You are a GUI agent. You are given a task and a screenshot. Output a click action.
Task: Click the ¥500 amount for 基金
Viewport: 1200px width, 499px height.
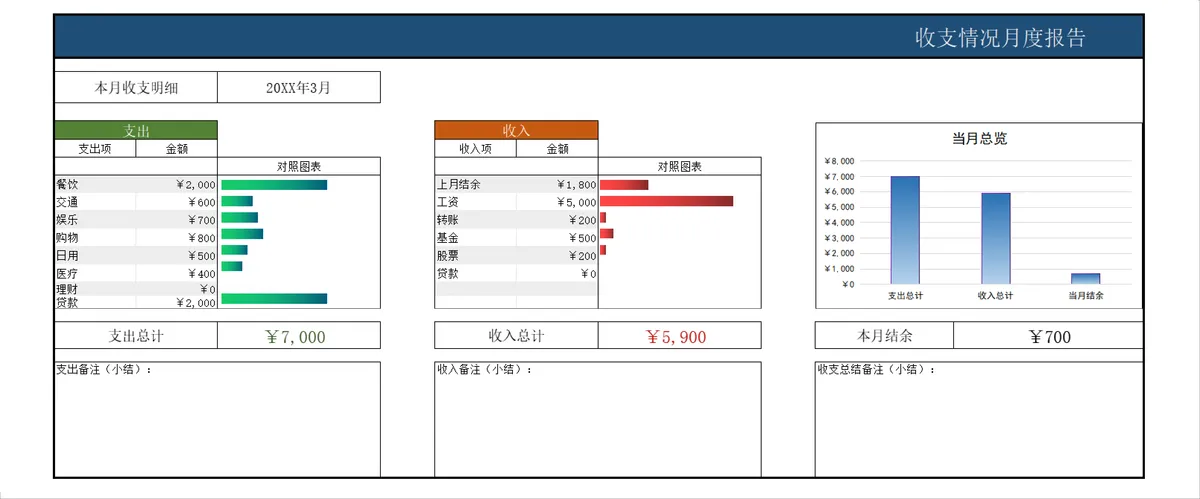point(557,237)
